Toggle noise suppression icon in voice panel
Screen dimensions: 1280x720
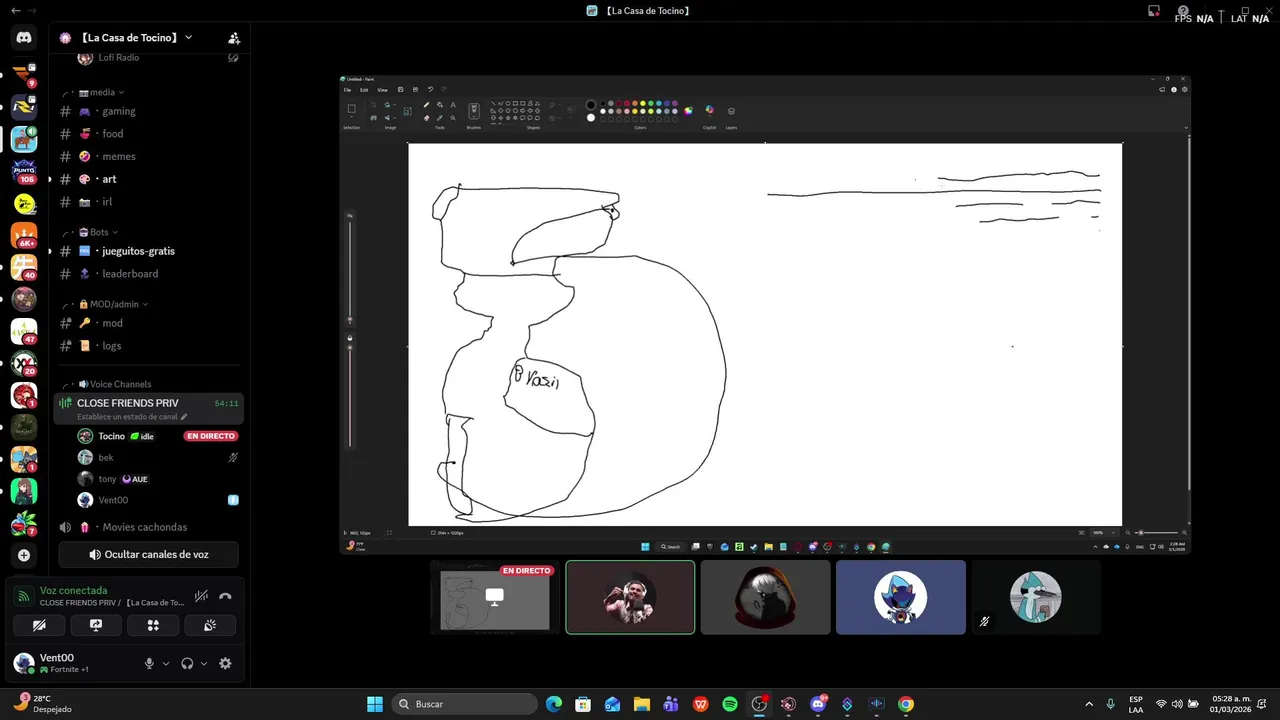[x=201, y=596]
